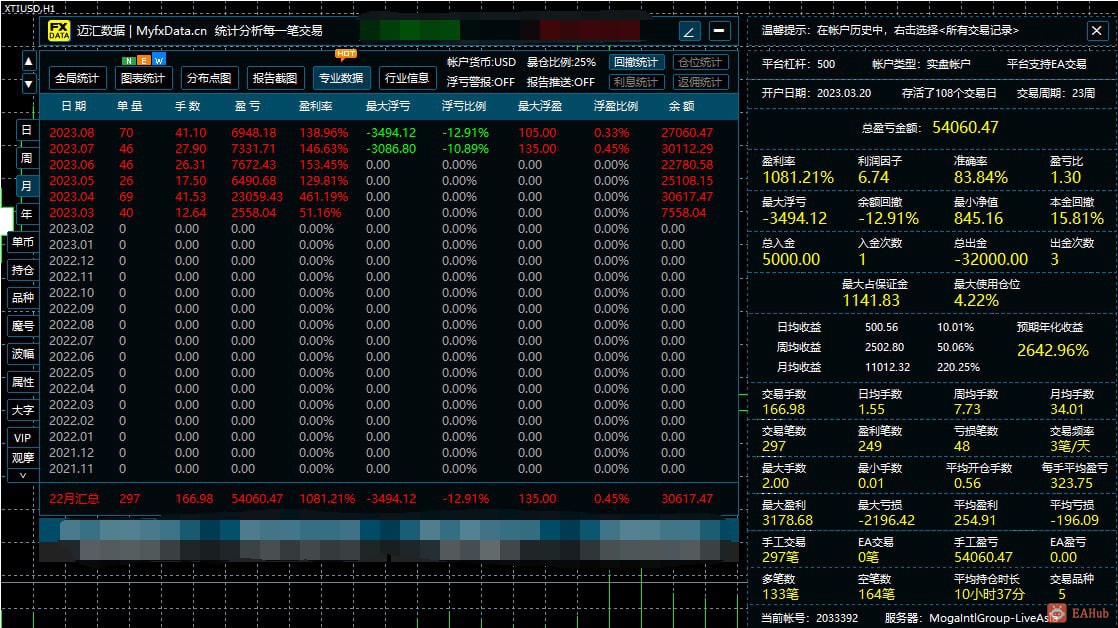Open the 全局统计 tab
1118x628 pixels.
77,78
